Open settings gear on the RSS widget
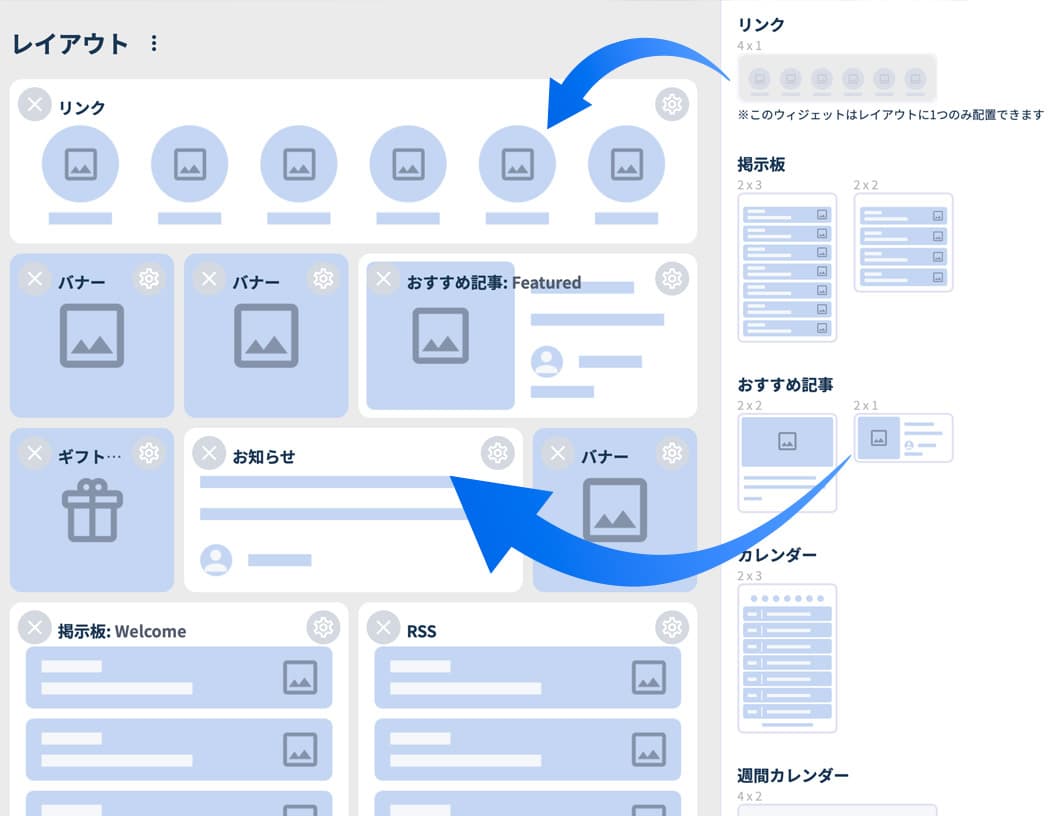The image size is (1056, 816). click(672, 627)
